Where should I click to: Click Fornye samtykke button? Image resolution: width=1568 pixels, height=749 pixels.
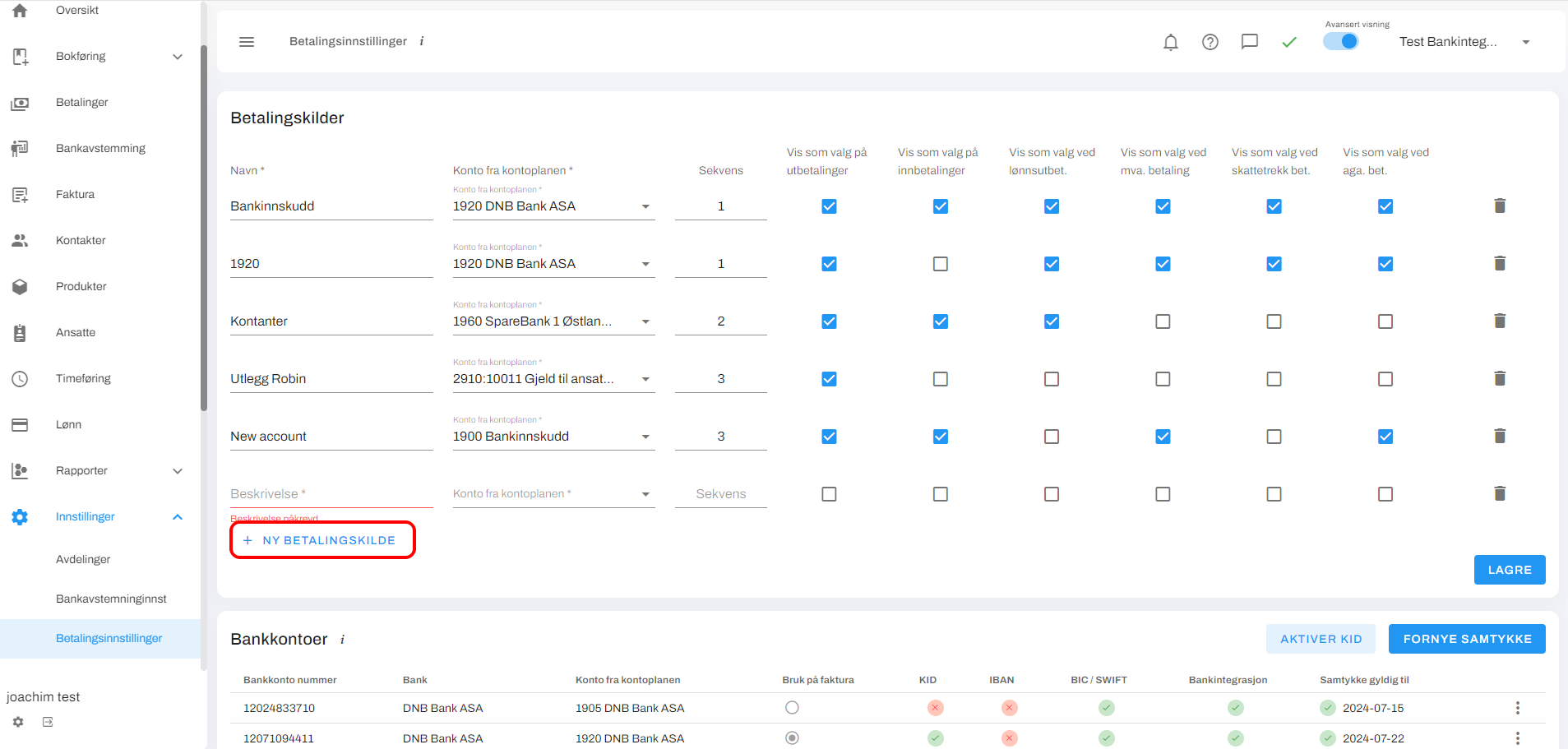(x=1467, y=639)
